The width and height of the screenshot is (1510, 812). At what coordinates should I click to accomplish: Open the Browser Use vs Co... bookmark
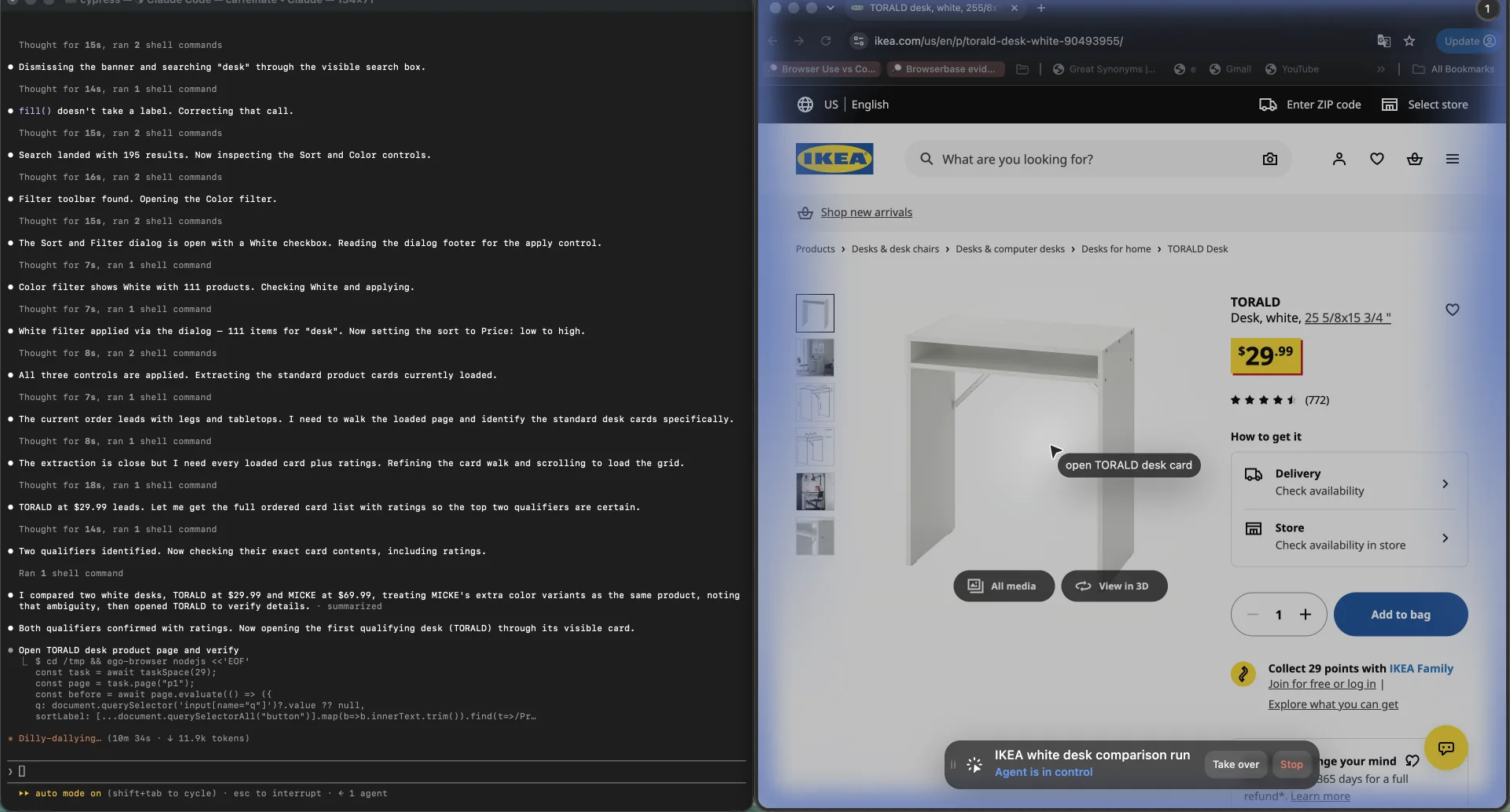tap(823, 69)
